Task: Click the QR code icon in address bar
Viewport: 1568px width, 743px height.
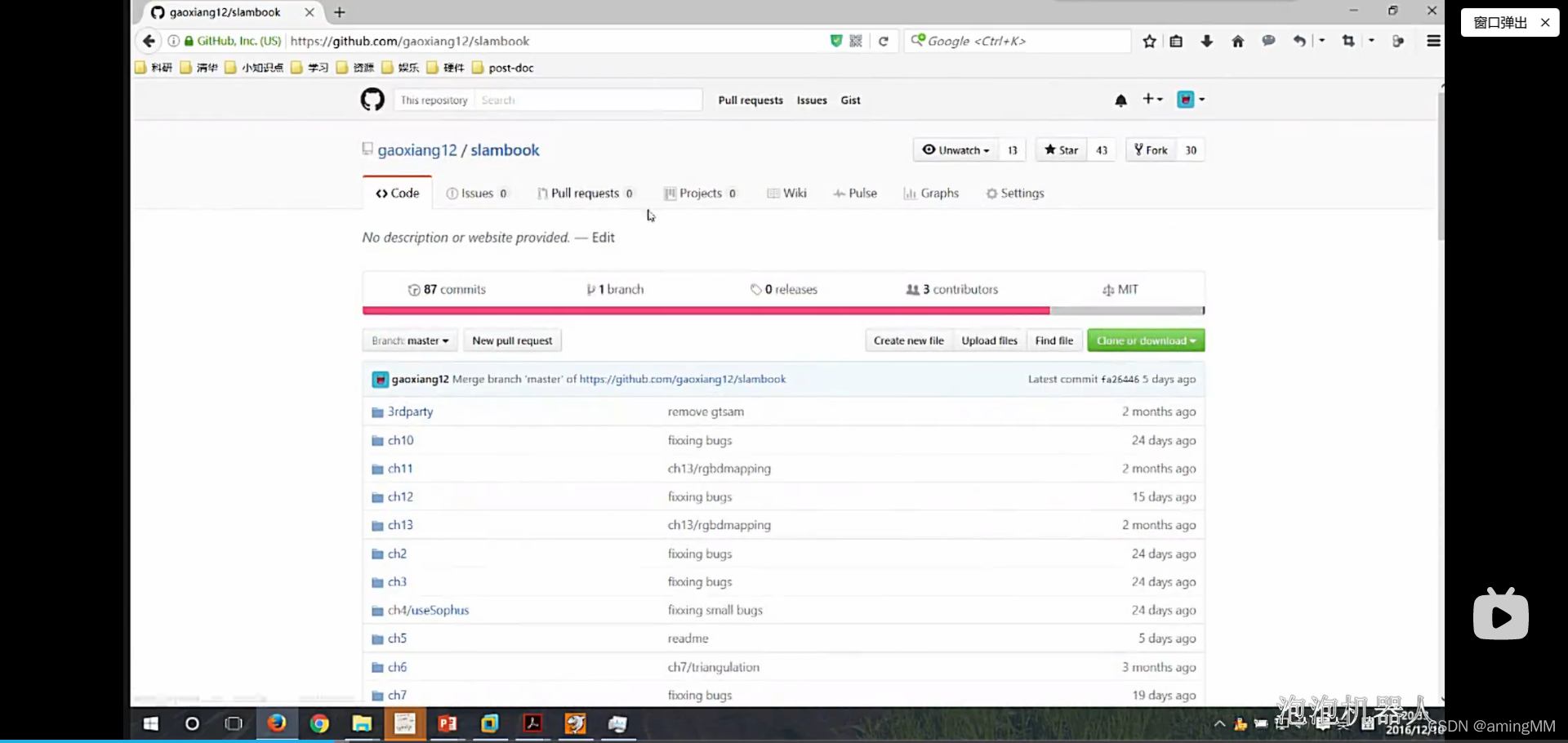Action: 856,41
